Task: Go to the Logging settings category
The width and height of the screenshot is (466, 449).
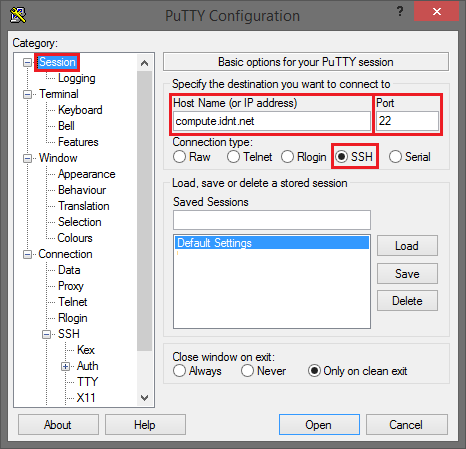Action: pyautogui.click(x=77, y=78)
